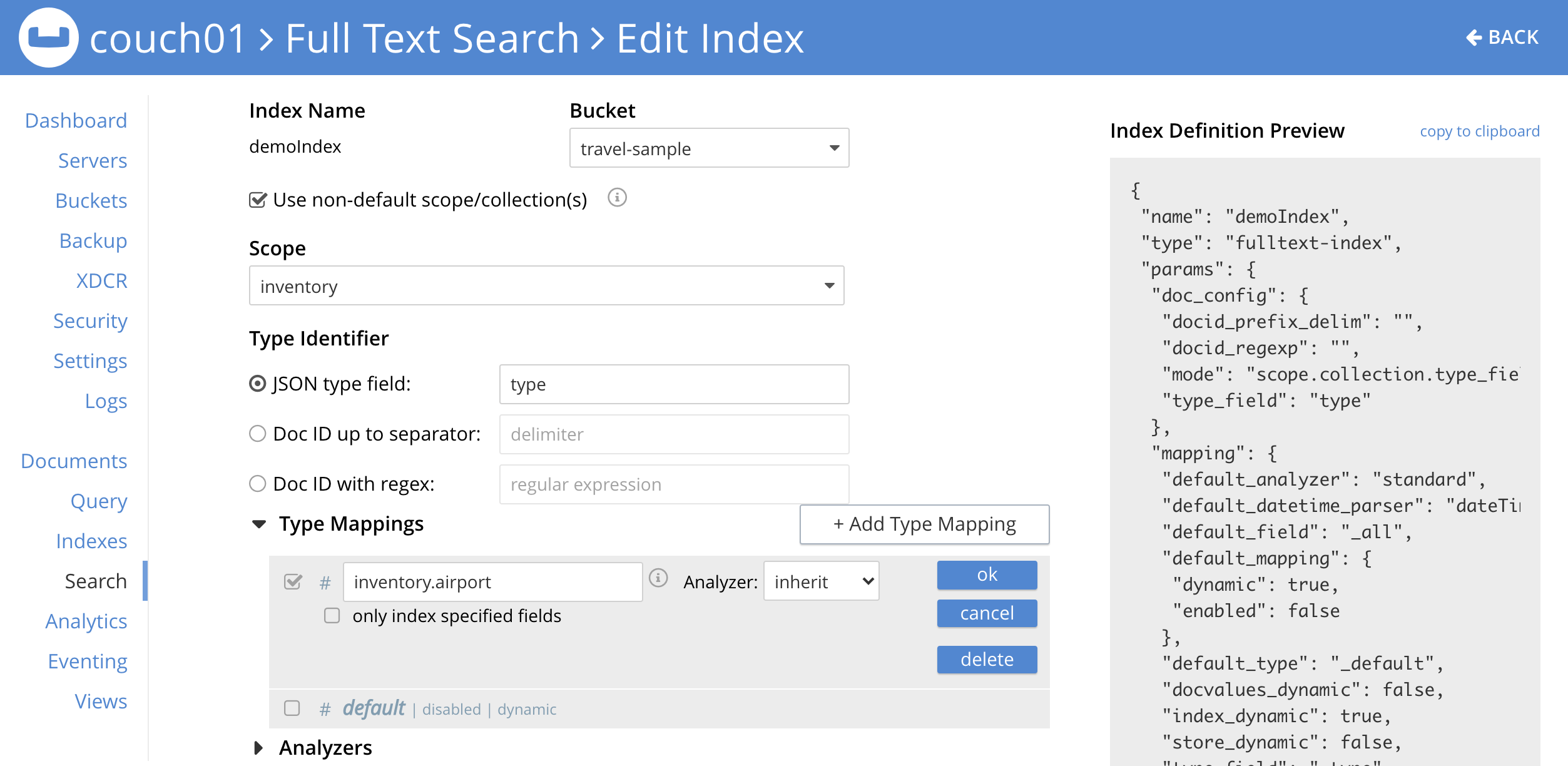Screen dimensions: 1568x766
Task: Click the inventory.airport mapping name field
Action: pos(492,582)
